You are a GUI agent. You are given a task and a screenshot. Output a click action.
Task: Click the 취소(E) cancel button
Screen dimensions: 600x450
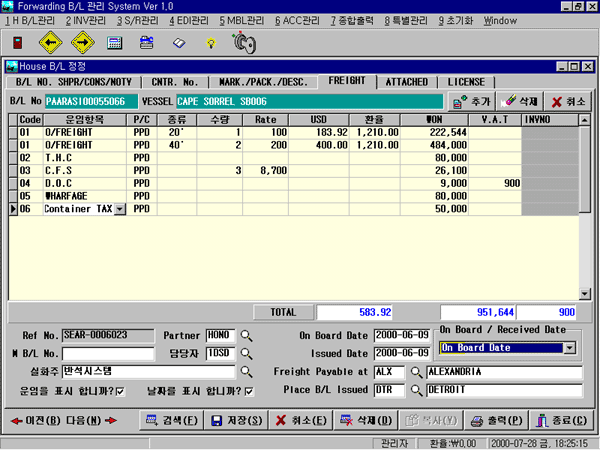point(301,421)
